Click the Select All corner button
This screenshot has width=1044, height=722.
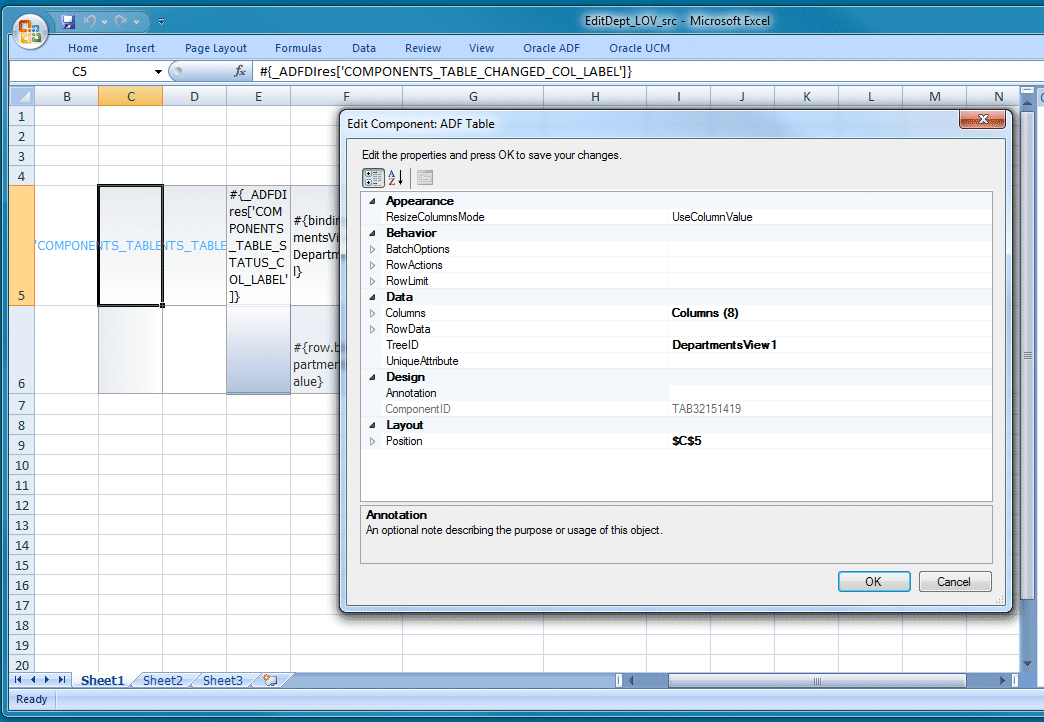pos(22,97)
